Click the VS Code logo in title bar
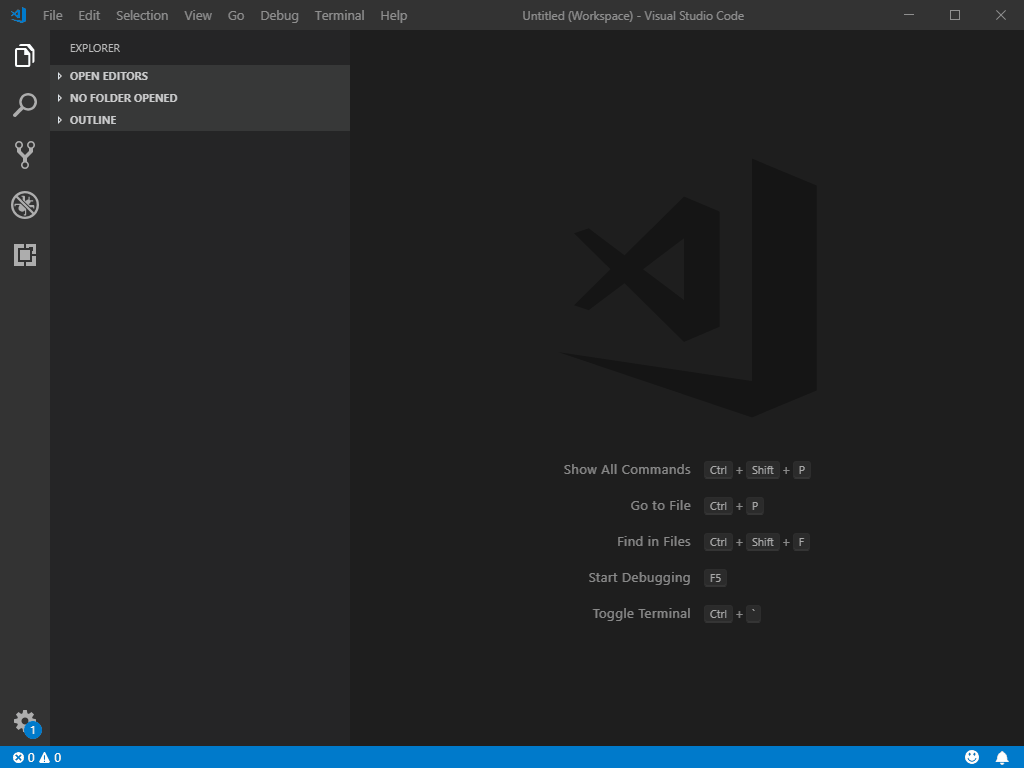 click(x=18, y=15)
